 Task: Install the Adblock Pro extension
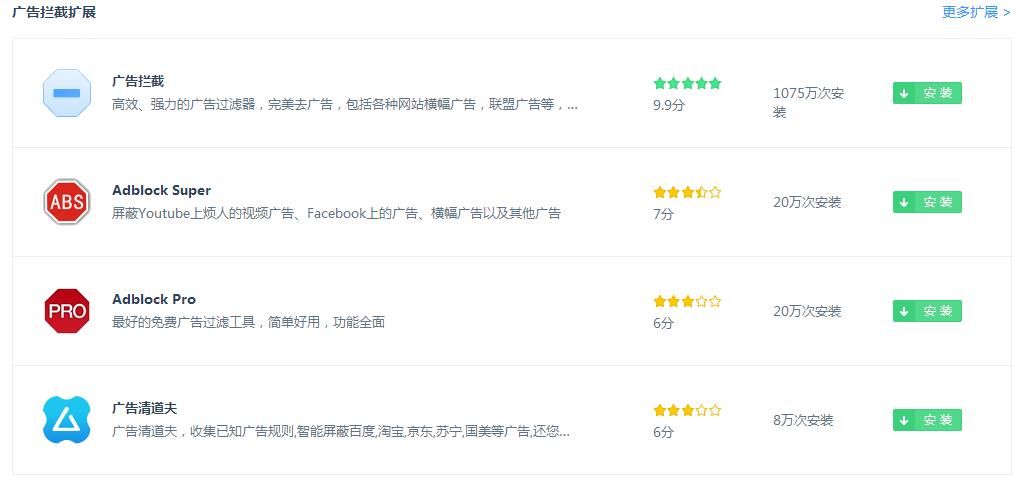click(927, 311)
